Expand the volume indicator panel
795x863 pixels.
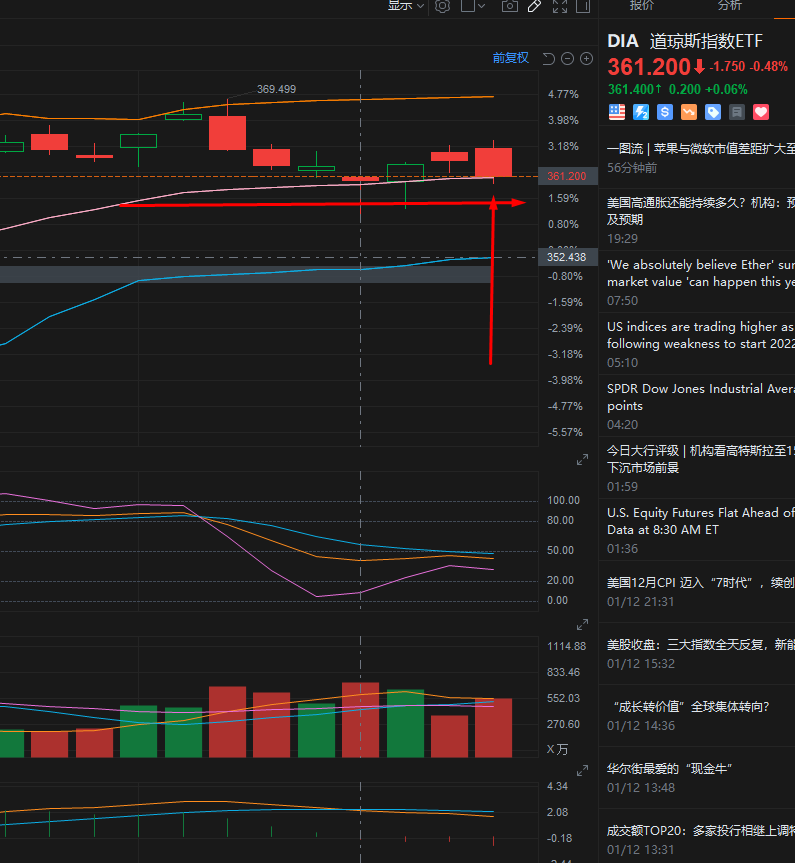582,771
